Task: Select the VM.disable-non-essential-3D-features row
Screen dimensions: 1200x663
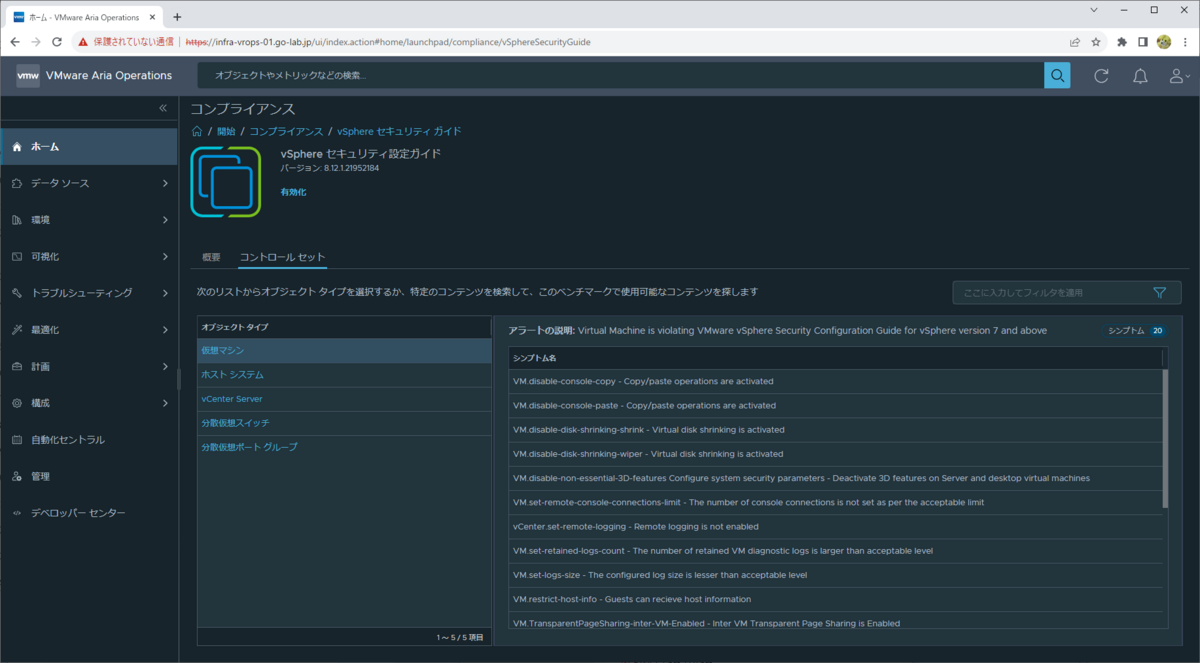Action: click(835, 478)
